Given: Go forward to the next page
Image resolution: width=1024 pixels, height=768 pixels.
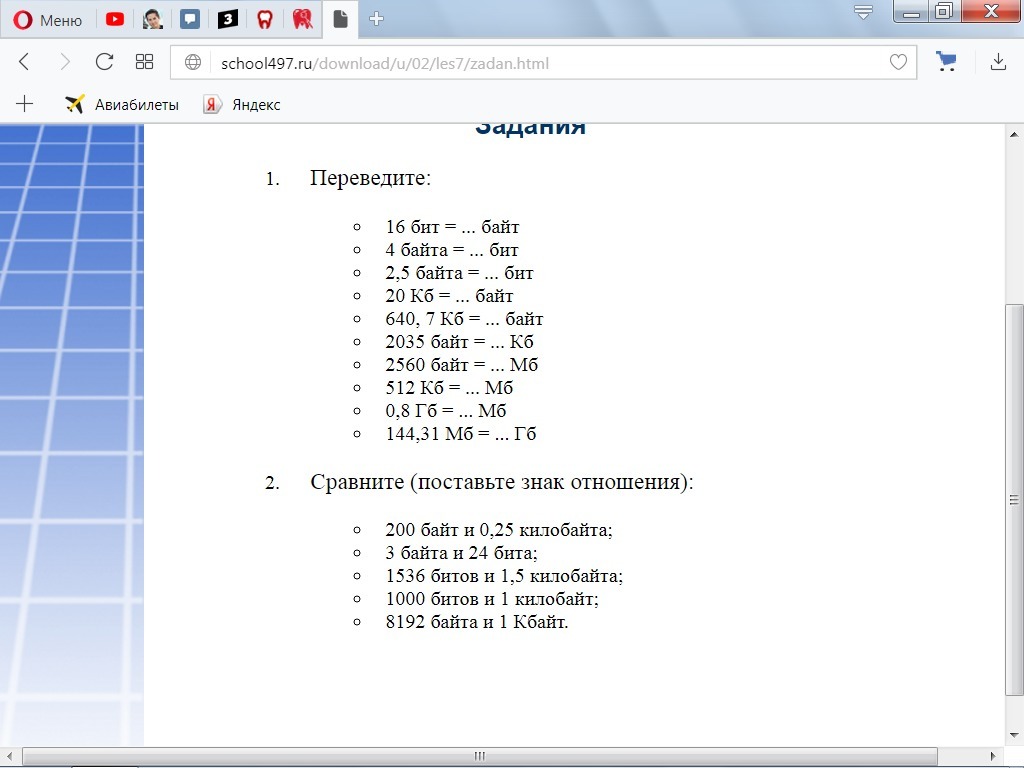Looking at the screenshot, I should (x=65, y=62).
